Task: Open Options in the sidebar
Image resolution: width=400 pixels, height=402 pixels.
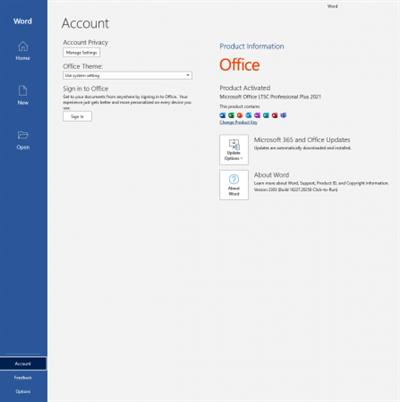Action: click(23, 392)
